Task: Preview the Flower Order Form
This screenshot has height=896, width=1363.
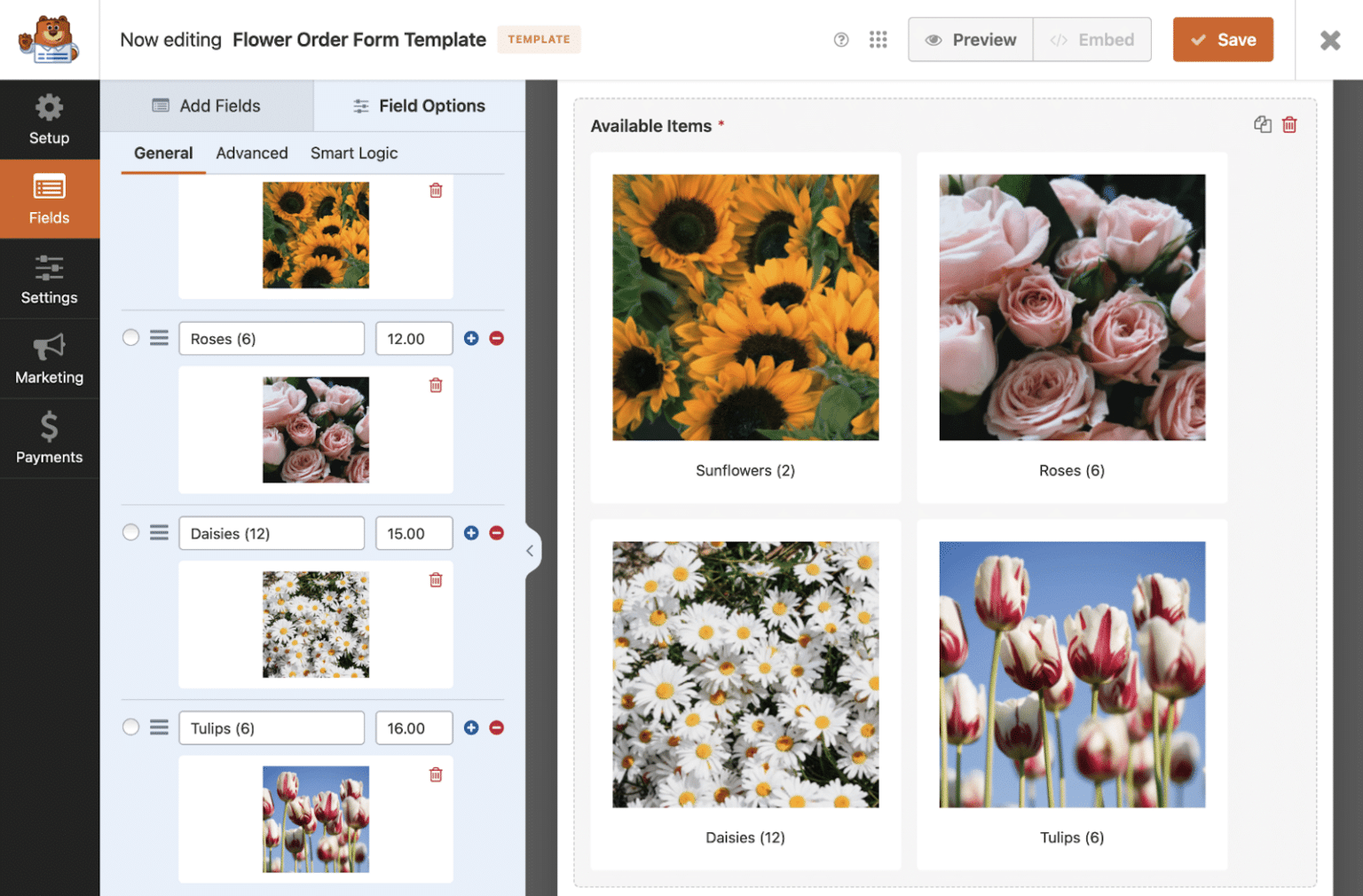Action: [x=970, y=39]
